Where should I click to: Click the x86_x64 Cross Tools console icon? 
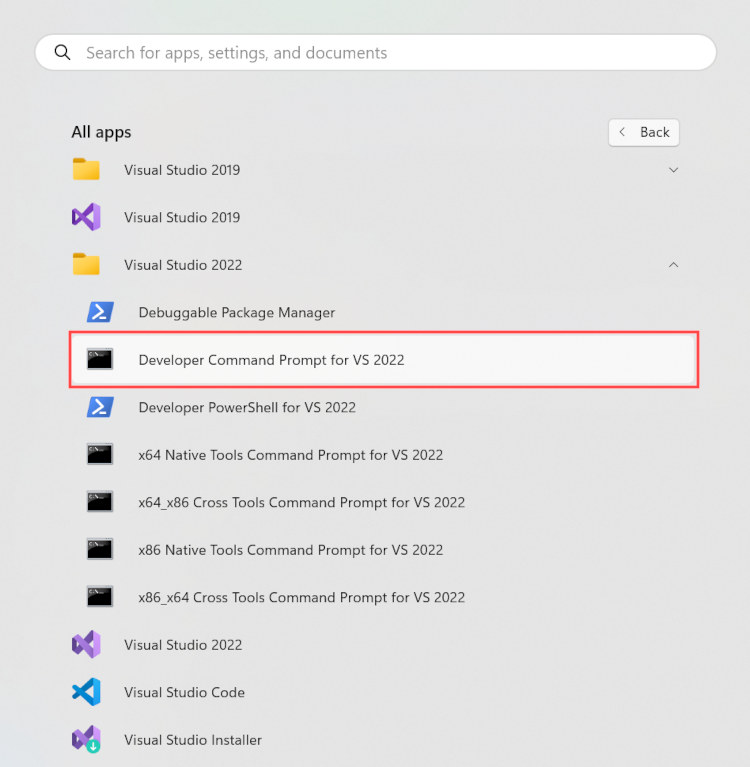pyautogui.click(x=100, y=596)
